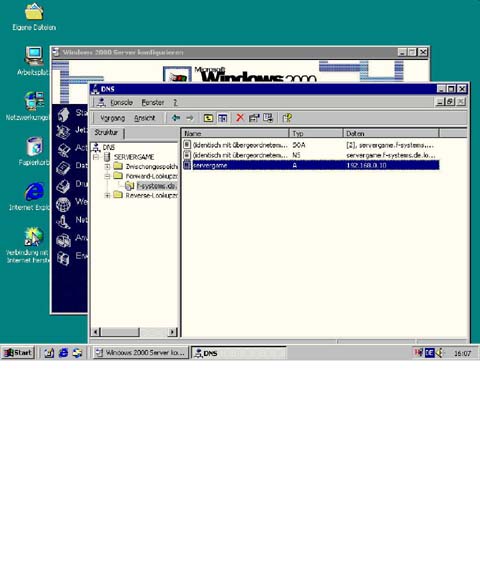This screenshot has width=480, height=563.
Task: Launch Outlook Express from quick launch
Action: (77, 353)
